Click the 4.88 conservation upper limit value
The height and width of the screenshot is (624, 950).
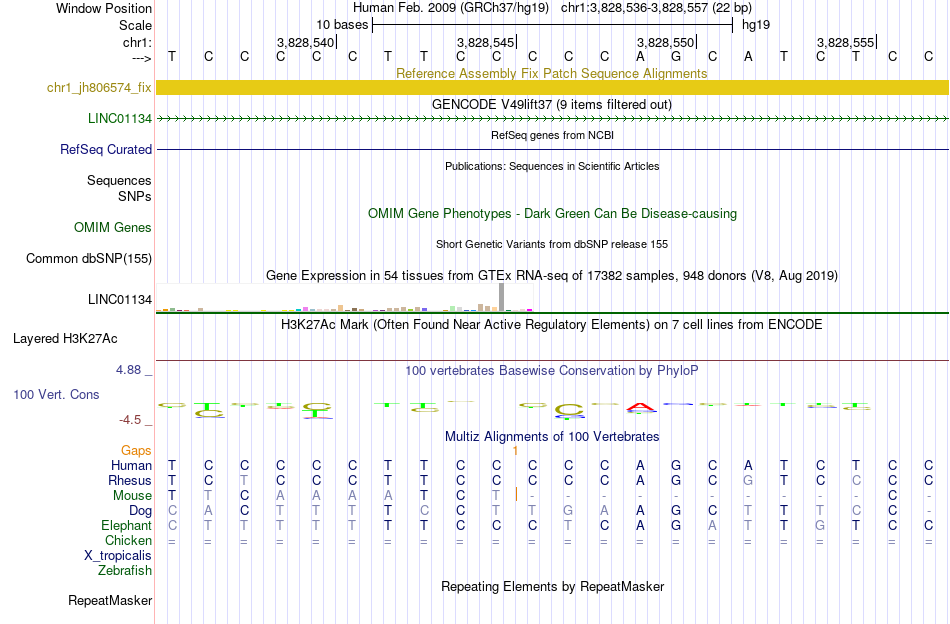[128, 370]
